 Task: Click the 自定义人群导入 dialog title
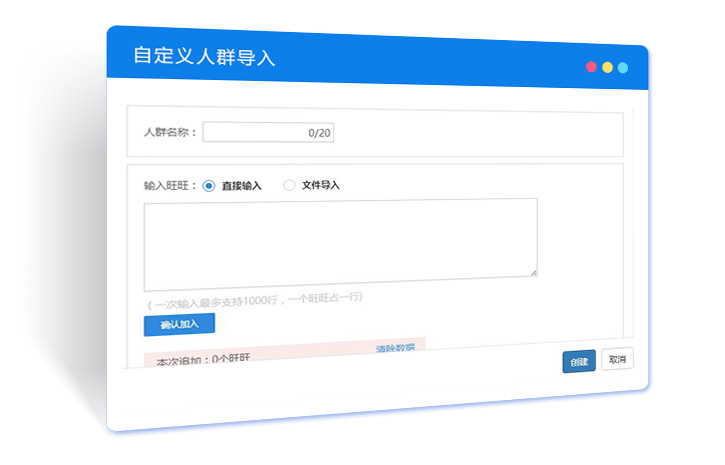coord(204,56)
